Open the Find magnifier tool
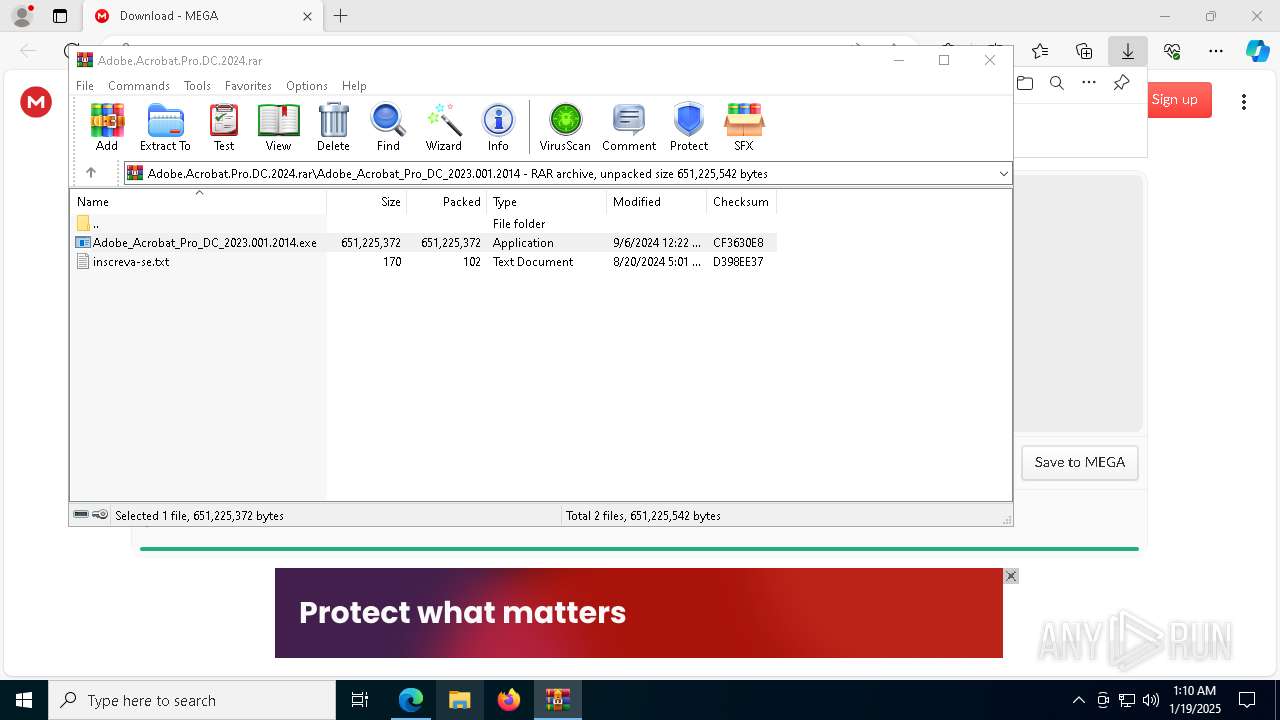The width and height of the screenshot is (1280, 720). [388, 127]
